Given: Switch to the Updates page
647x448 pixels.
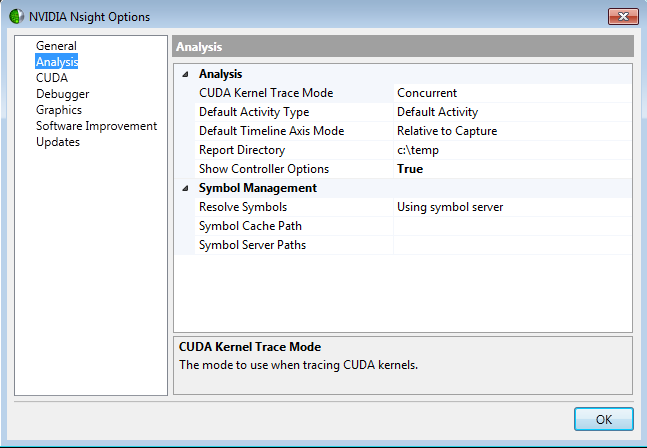Looking at the screenshot, I should click(x=58, y=142).
